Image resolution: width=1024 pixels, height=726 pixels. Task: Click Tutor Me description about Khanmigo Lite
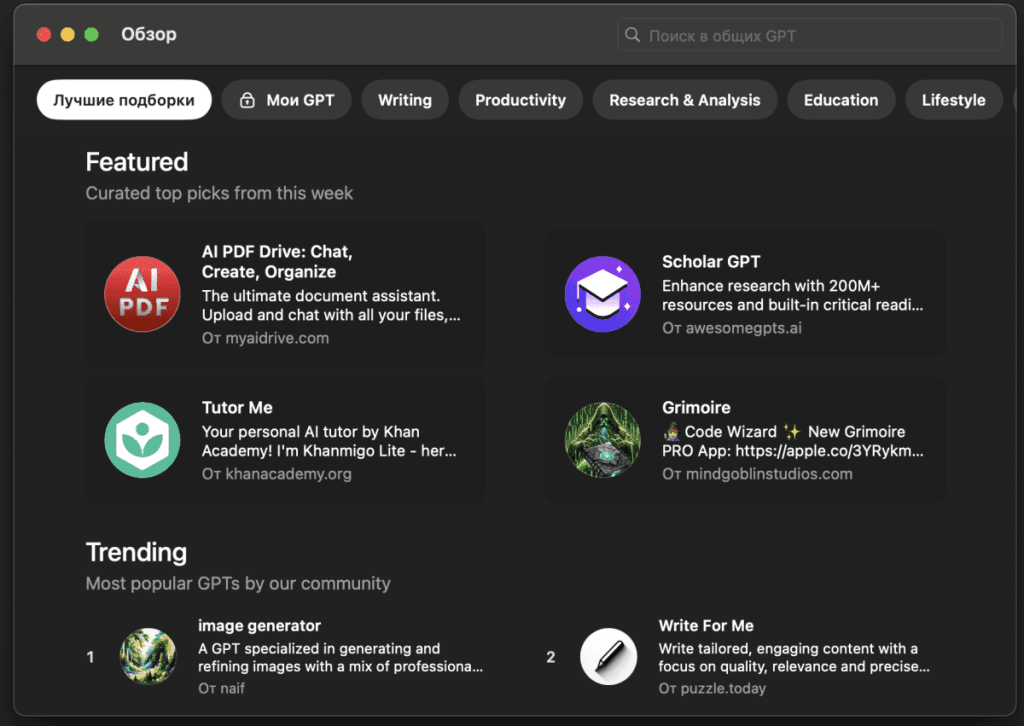click(329, 441)
